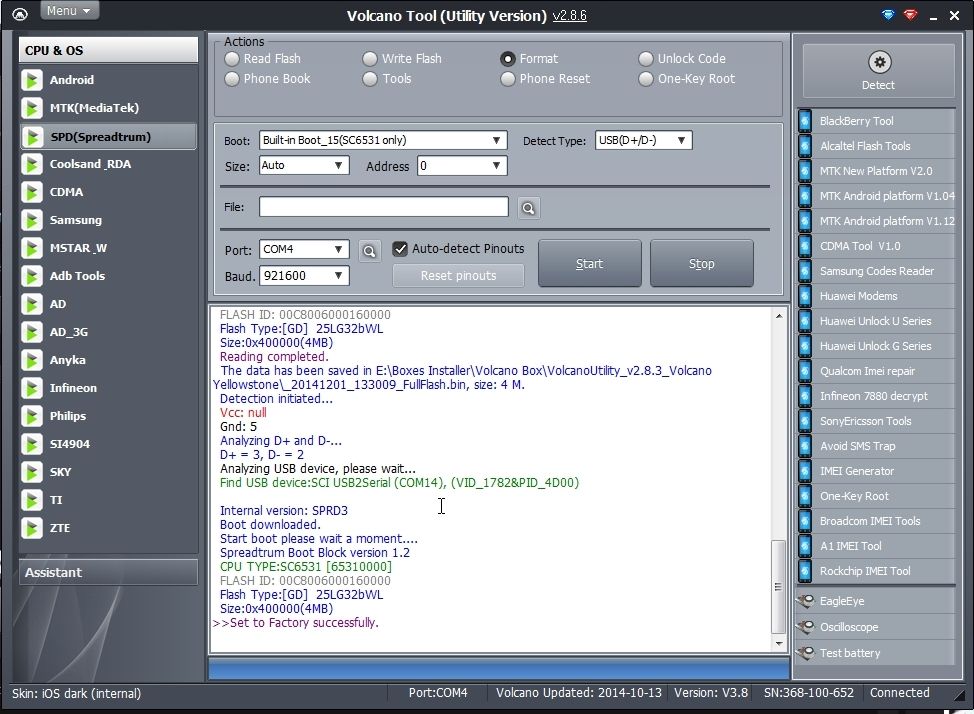Click the Detect gear icon
974x714 pixels.
click(879, 62)
